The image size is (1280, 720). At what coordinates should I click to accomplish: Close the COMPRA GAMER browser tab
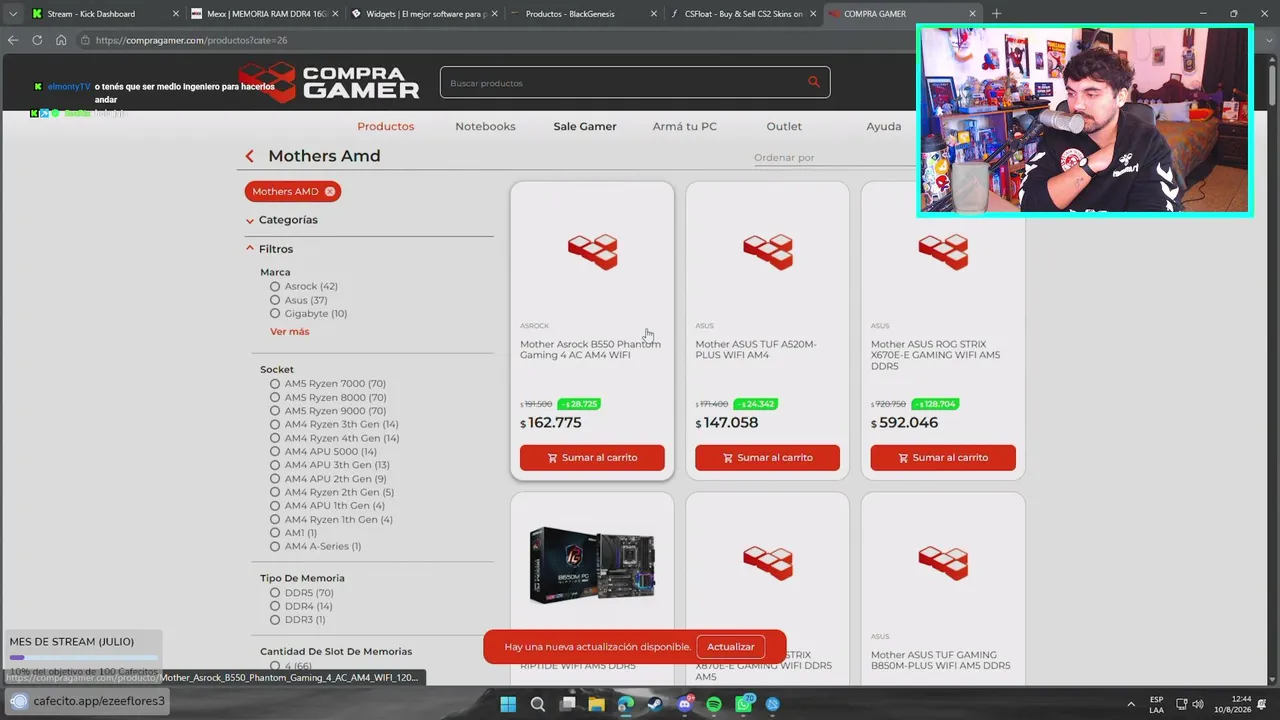click(x=973, y=14)
